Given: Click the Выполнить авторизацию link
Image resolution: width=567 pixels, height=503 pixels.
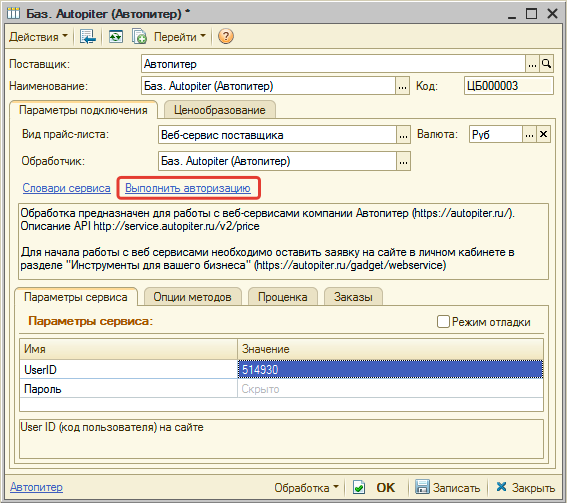Looking at the screenshot, I should pyautogui.click(x=188, y=188).
